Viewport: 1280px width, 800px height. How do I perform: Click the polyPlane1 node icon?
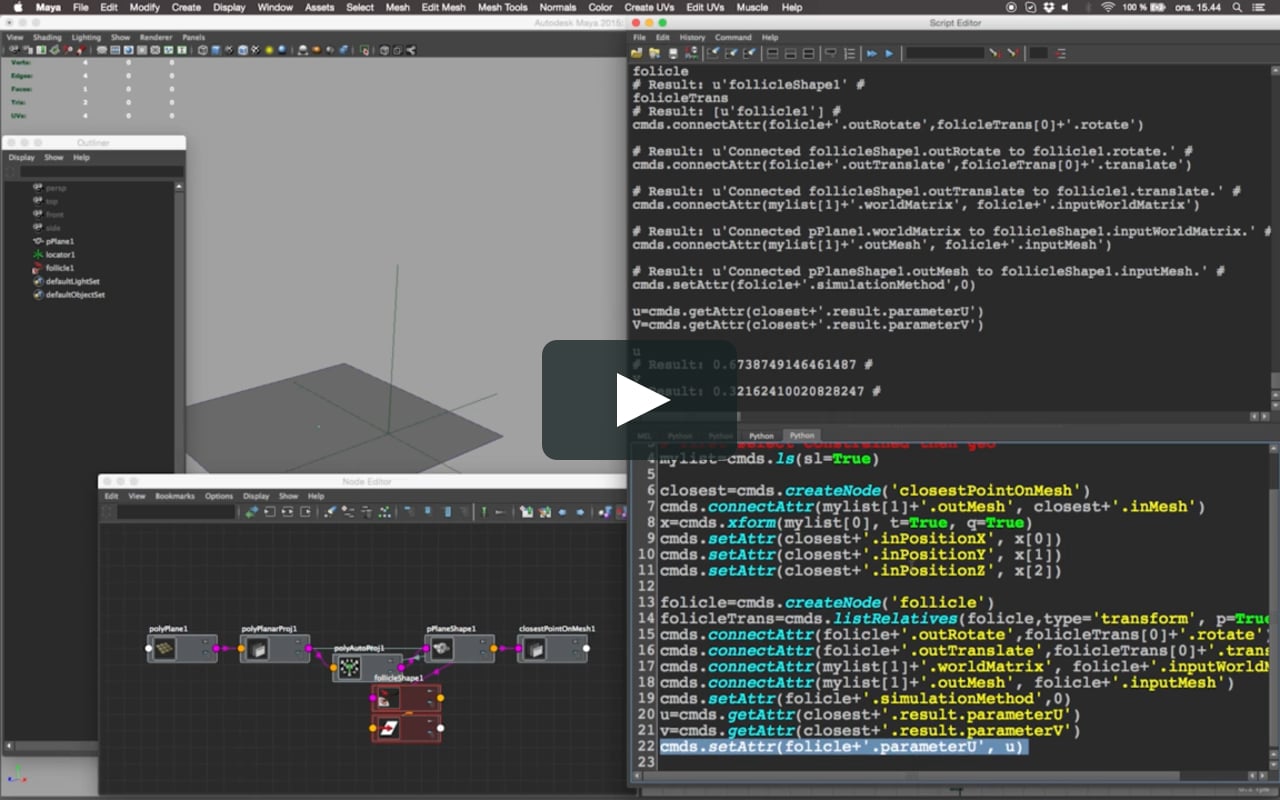pyautogui.click(x=164, y=649)
